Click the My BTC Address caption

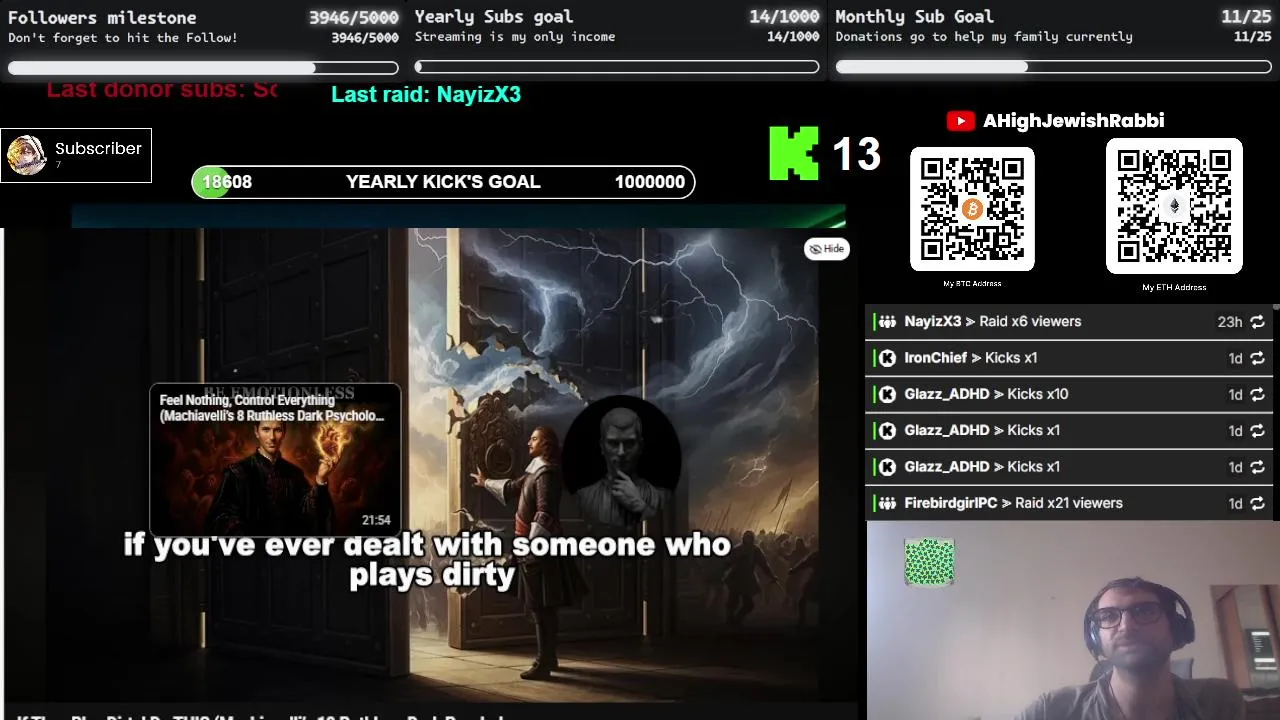tap(972, 284)
